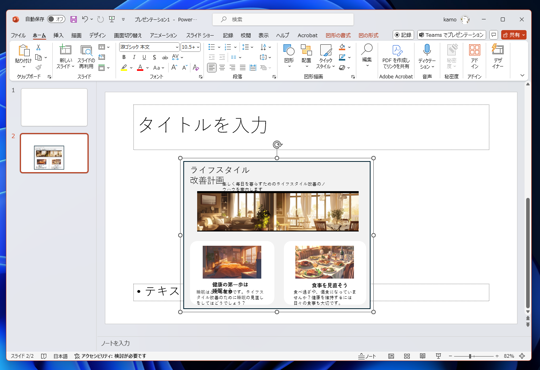Click Present in Teams button
540x370 pixels.
click(451, 35)
